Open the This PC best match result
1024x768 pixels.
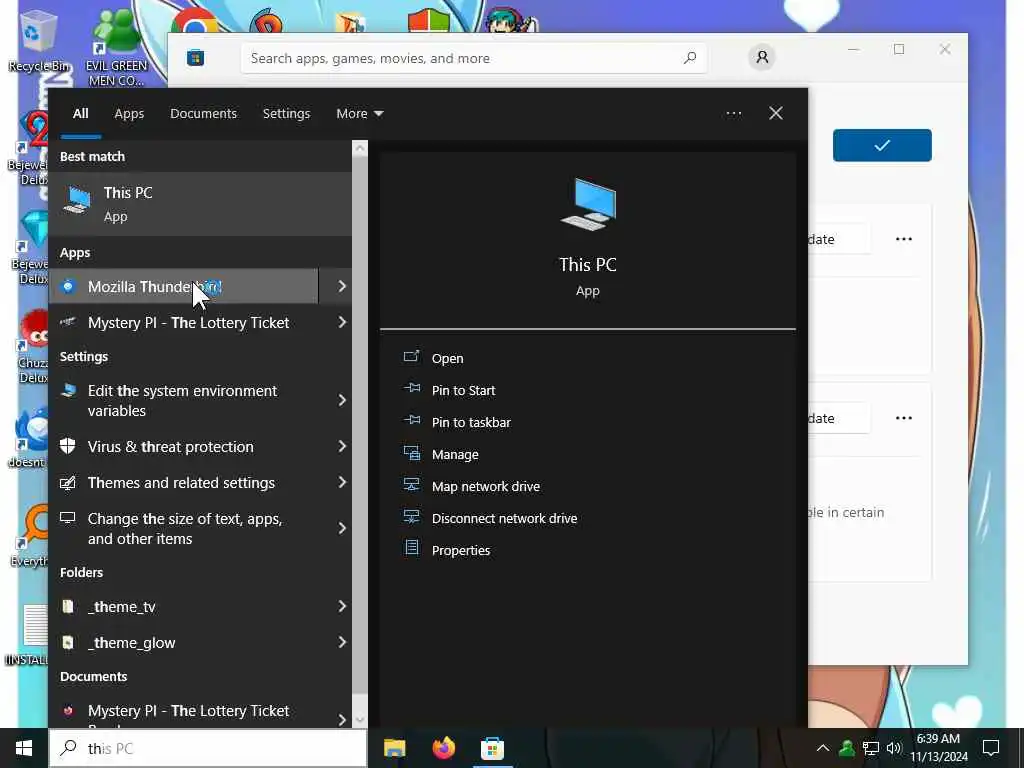[200, 204]
